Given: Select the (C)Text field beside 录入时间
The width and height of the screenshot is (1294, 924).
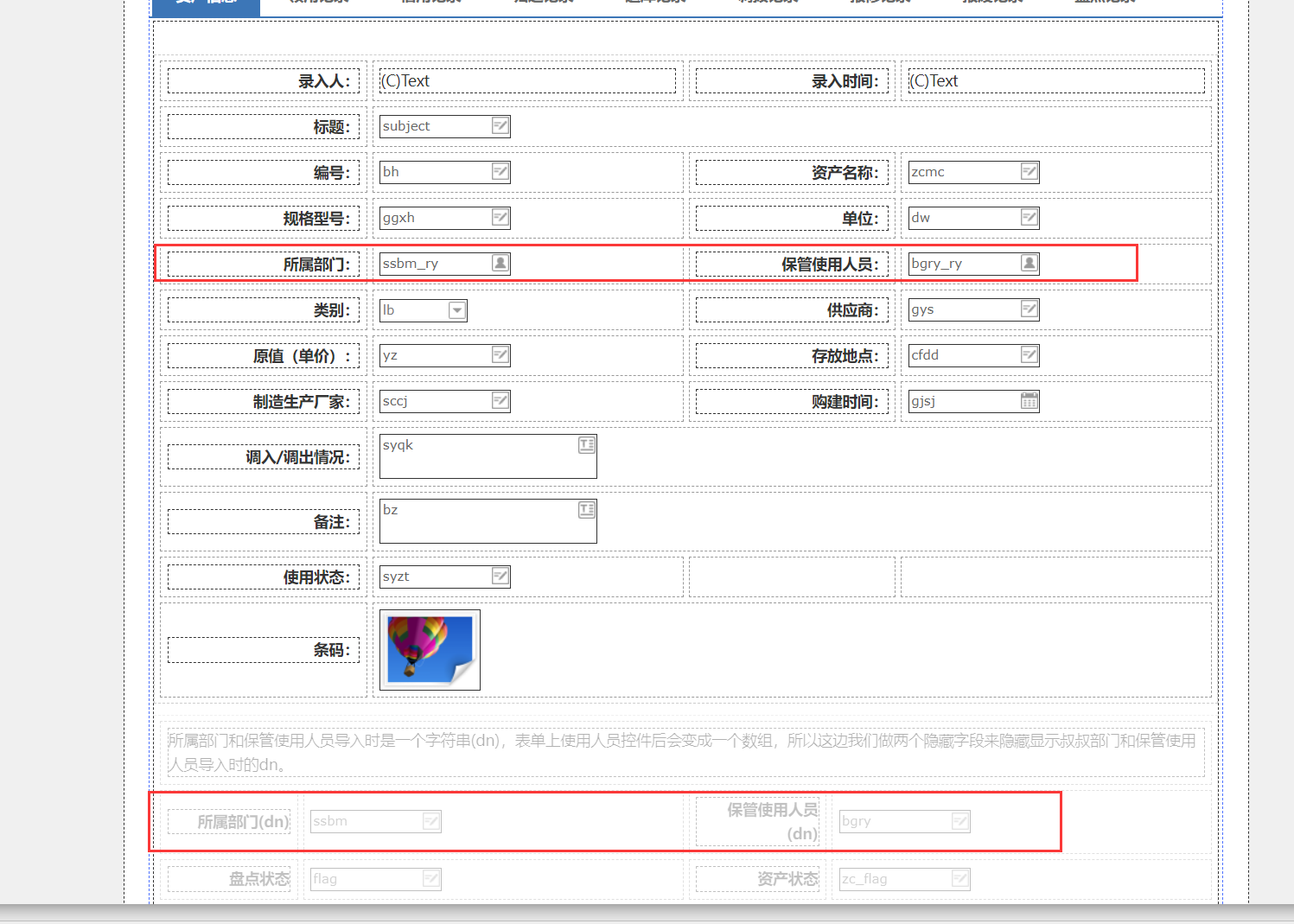Looking at the screenshot, I should (x=1056, y=81).
